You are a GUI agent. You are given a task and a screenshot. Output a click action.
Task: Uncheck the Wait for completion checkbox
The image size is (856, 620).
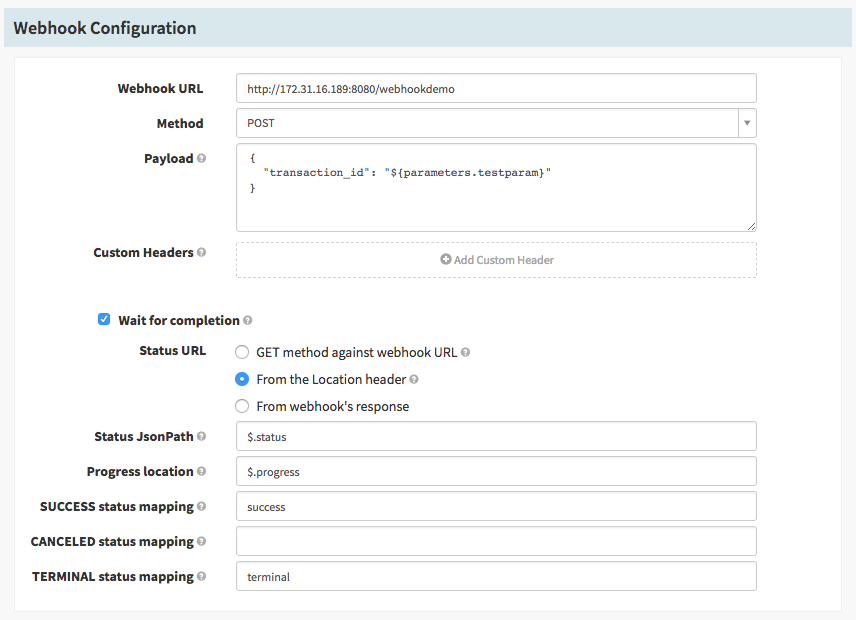[104, 320]
